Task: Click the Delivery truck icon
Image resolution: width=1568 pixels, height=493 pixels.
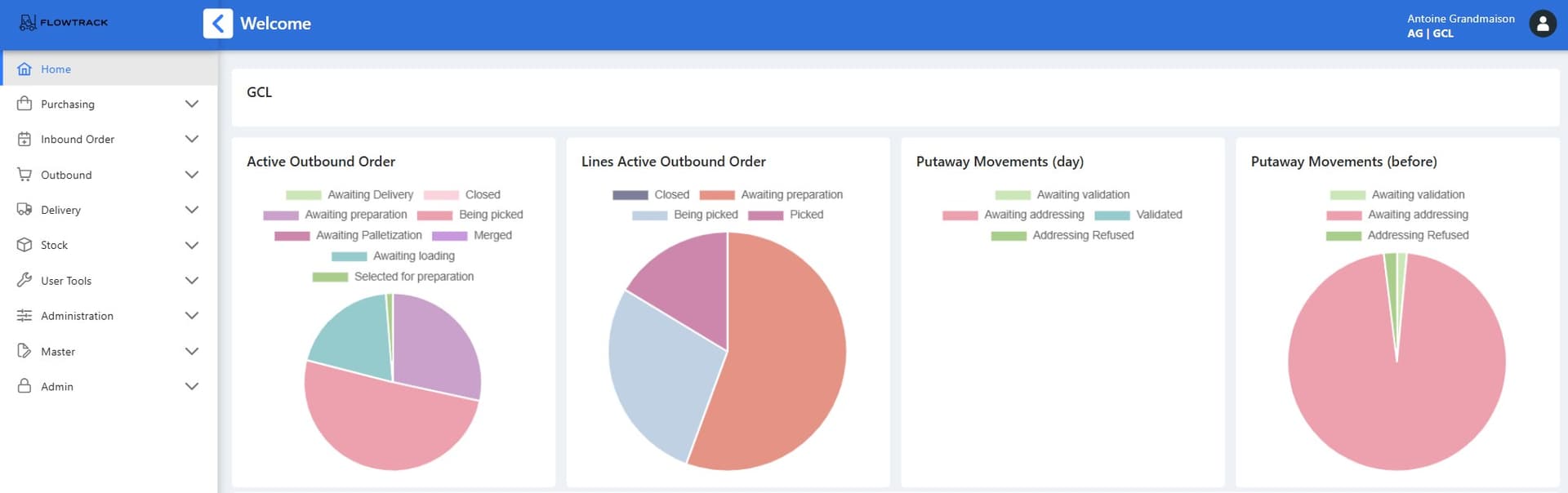Action: [x=24, y=210]
